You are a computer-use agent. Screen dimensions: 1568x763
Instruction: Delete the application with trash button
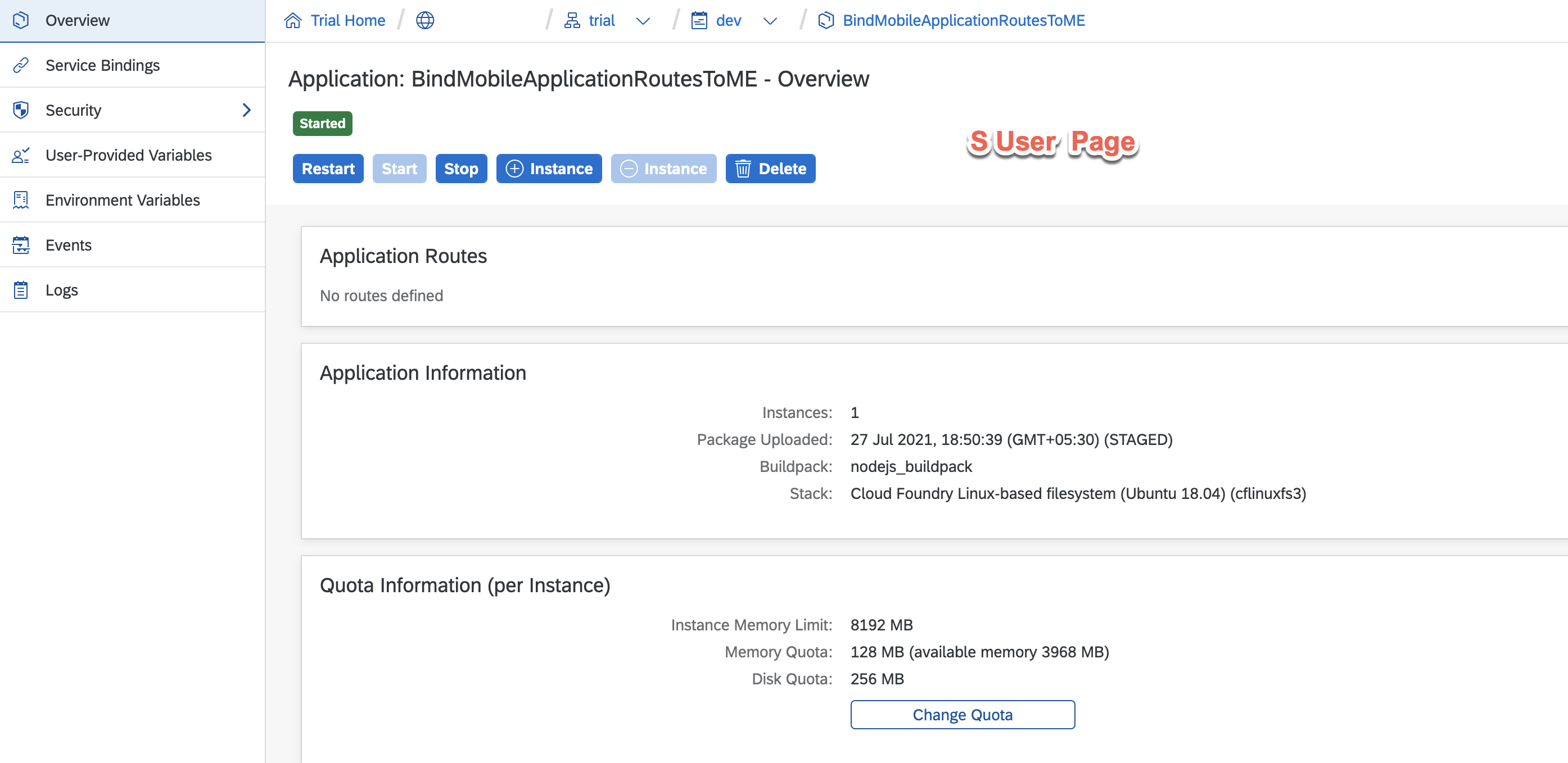(x=770, y=169)
